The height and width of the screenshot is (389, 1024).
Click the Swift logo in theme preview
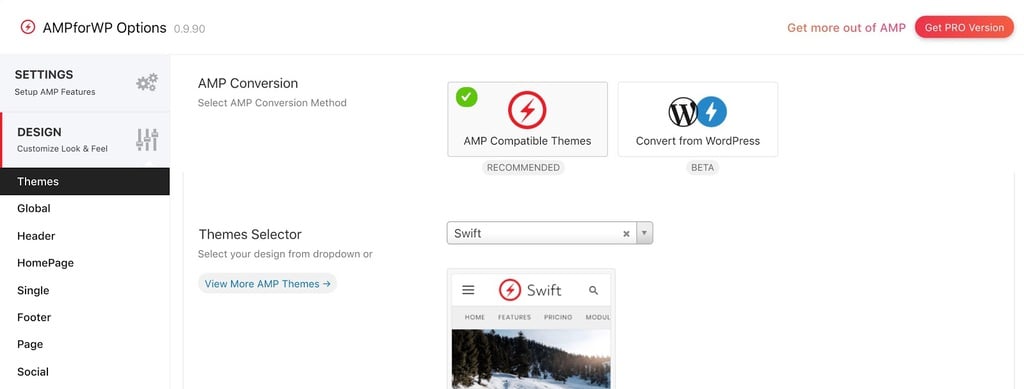(530, 290)
